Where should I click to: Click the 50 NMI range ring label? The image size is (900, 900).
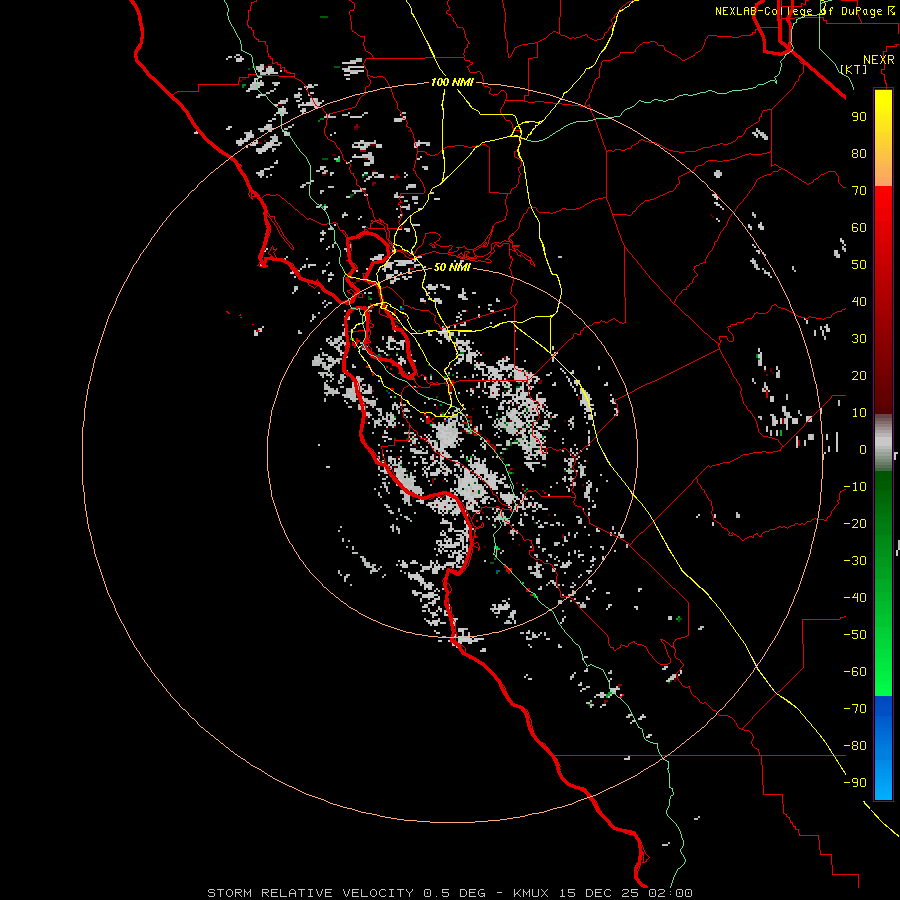click(452, 267)
